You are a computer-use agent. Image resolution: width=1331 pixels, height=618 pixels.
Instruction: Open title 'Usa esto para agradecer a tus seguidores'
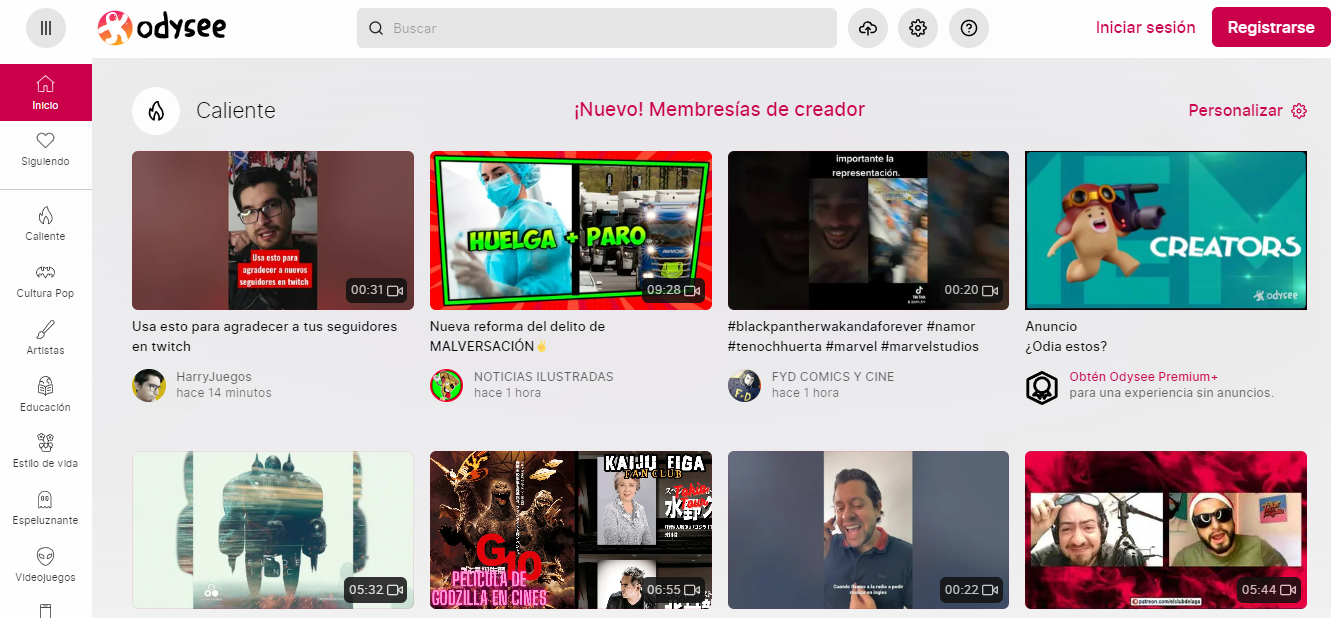coord(264,336)
